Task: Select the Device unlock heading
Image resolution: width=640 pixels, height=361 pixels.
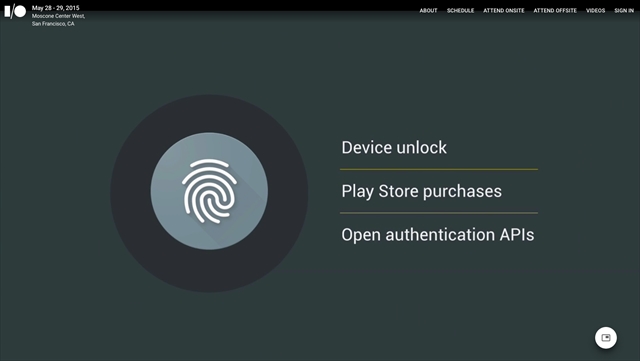Action: 394,147
